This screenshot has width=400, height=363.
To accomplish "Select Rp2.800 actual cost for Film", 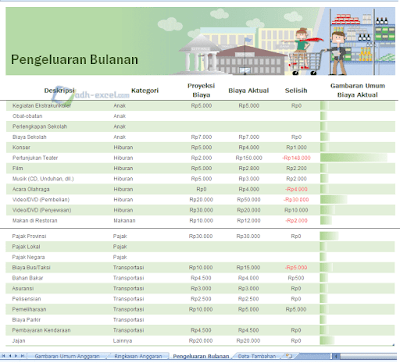I will (x=249, y=168).
